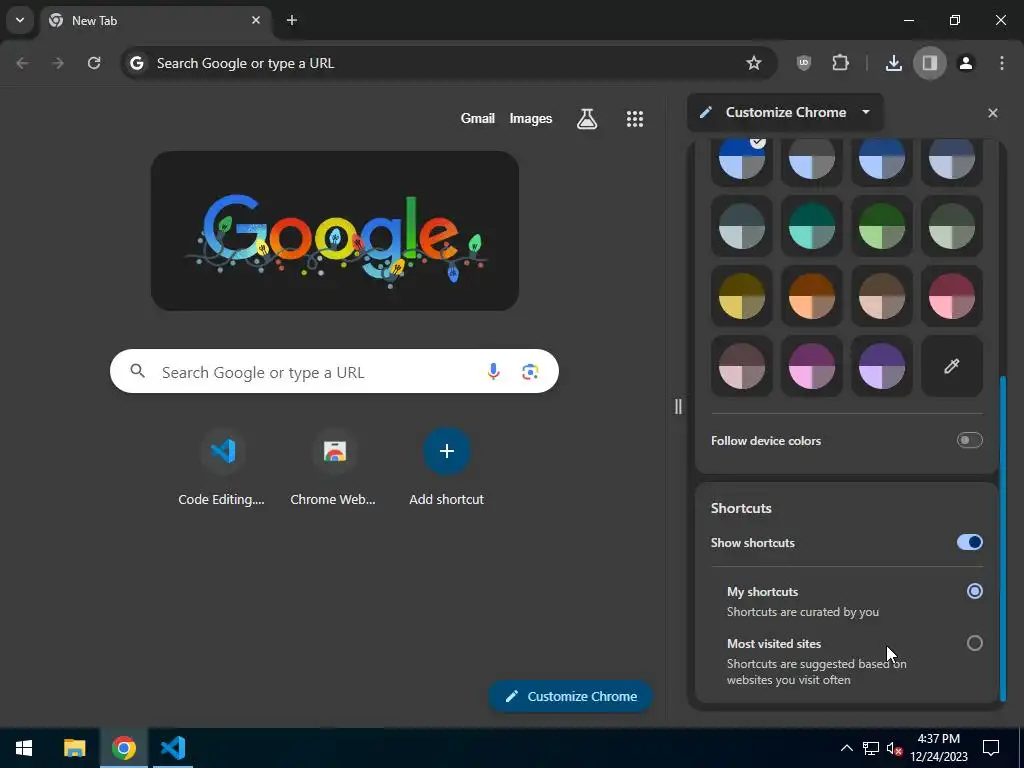Click the Customize Chrome button at bottom
The width and height of the screenshot is (1024, 768).
(570, 696)
